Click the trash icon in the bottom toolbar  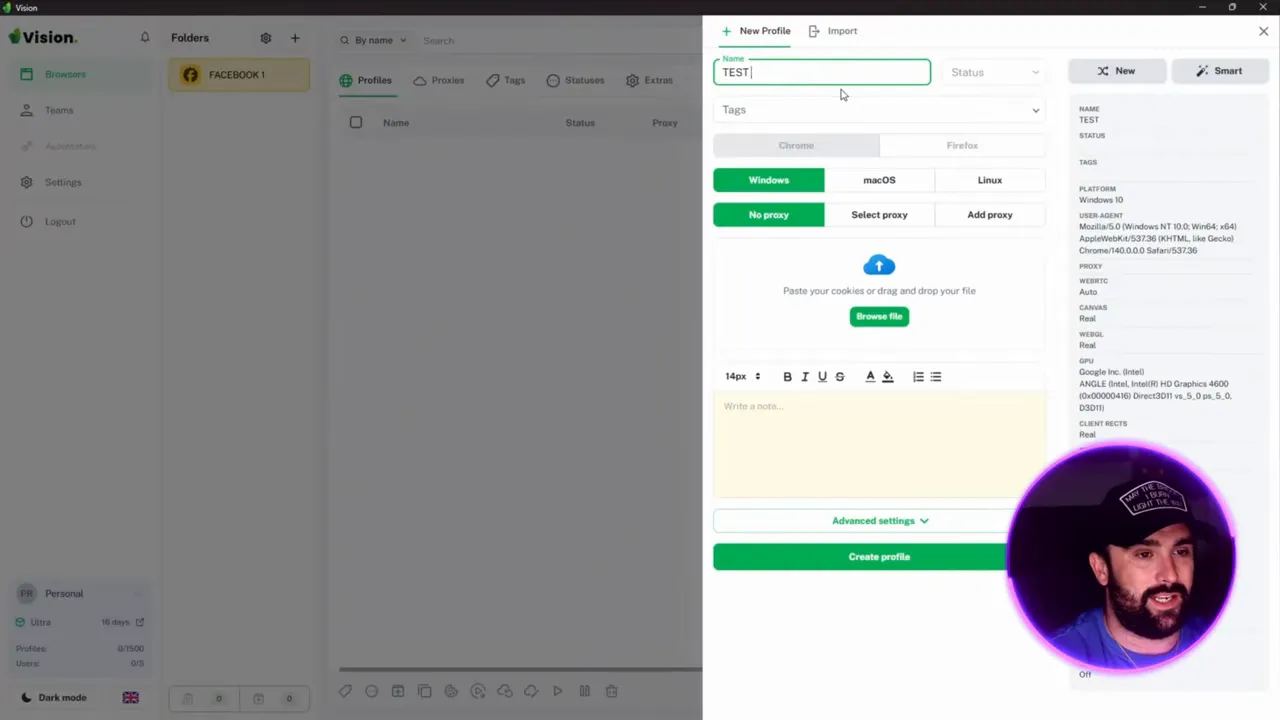[611, 691]
